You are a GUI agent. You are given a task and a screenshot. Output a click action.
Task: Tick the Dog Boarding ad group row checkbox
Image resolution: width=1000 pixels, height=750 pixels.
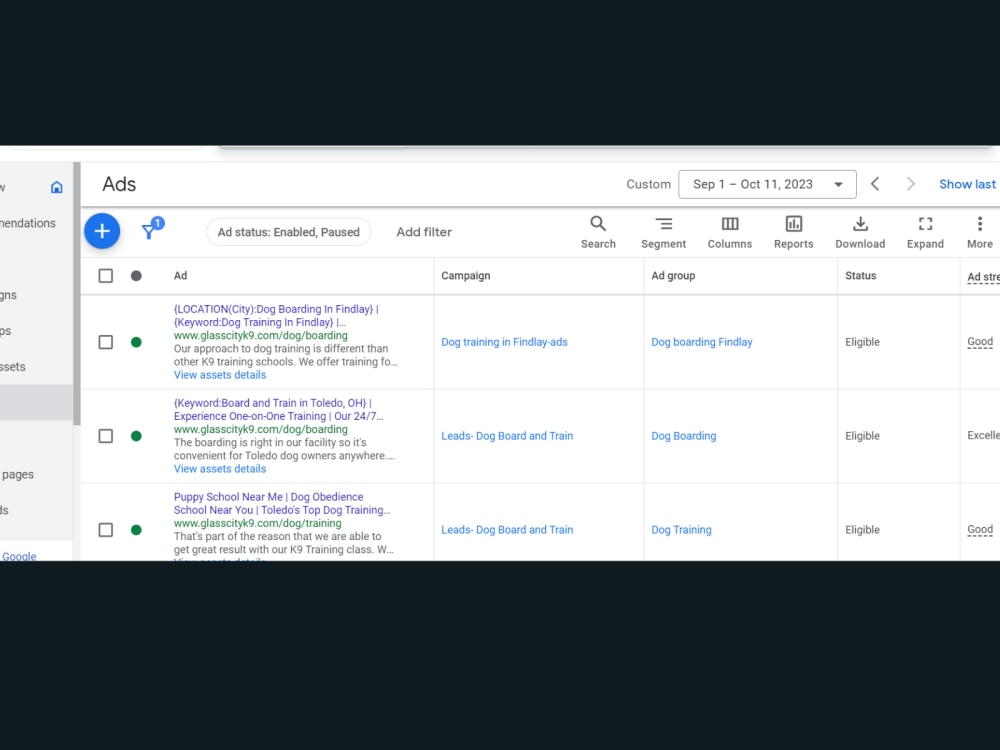click(x=106, y=436)
